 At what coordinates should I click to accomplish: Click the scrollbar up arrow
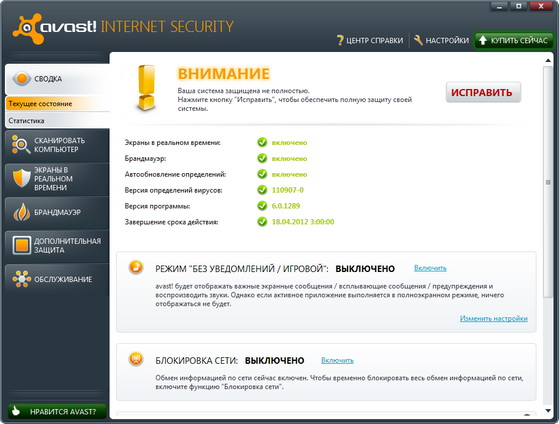[x=548, y=61]
